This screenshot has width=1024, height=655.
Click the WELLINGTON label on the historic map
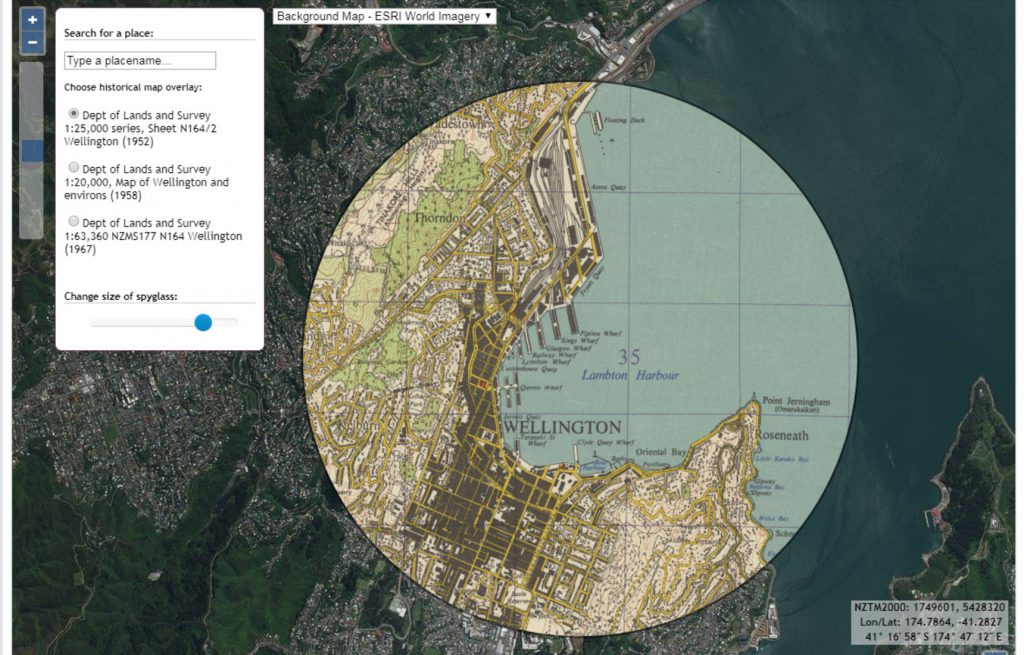coord(563,428)
